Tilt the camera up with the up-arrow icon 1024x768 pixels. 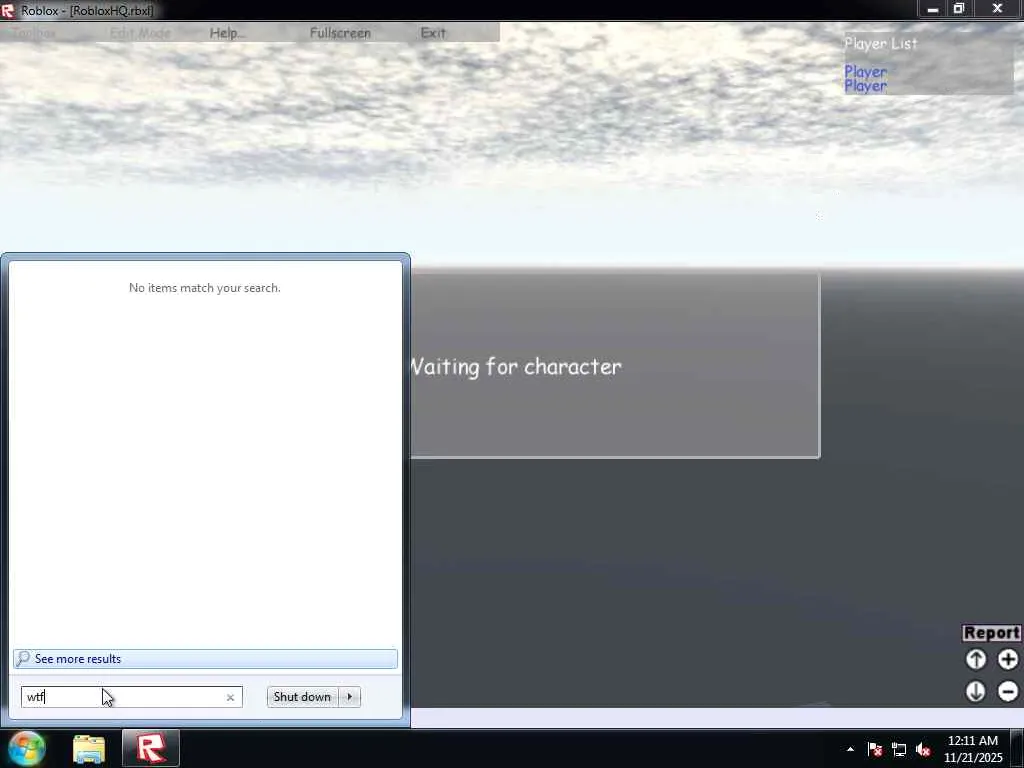point(976,660)
